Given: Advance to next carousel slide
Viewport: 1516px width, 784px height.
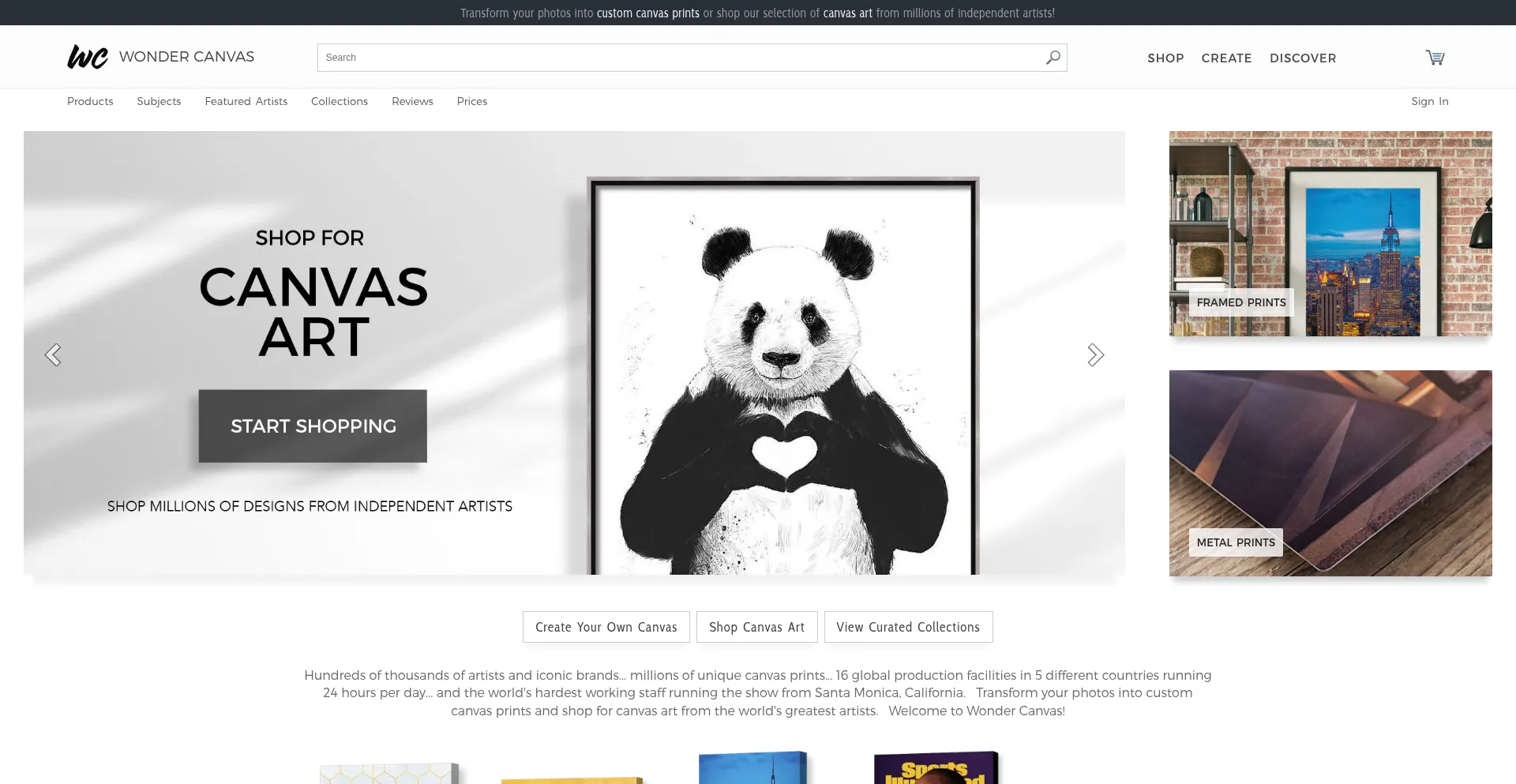Looking at the screenshot, I should 1095,354.
